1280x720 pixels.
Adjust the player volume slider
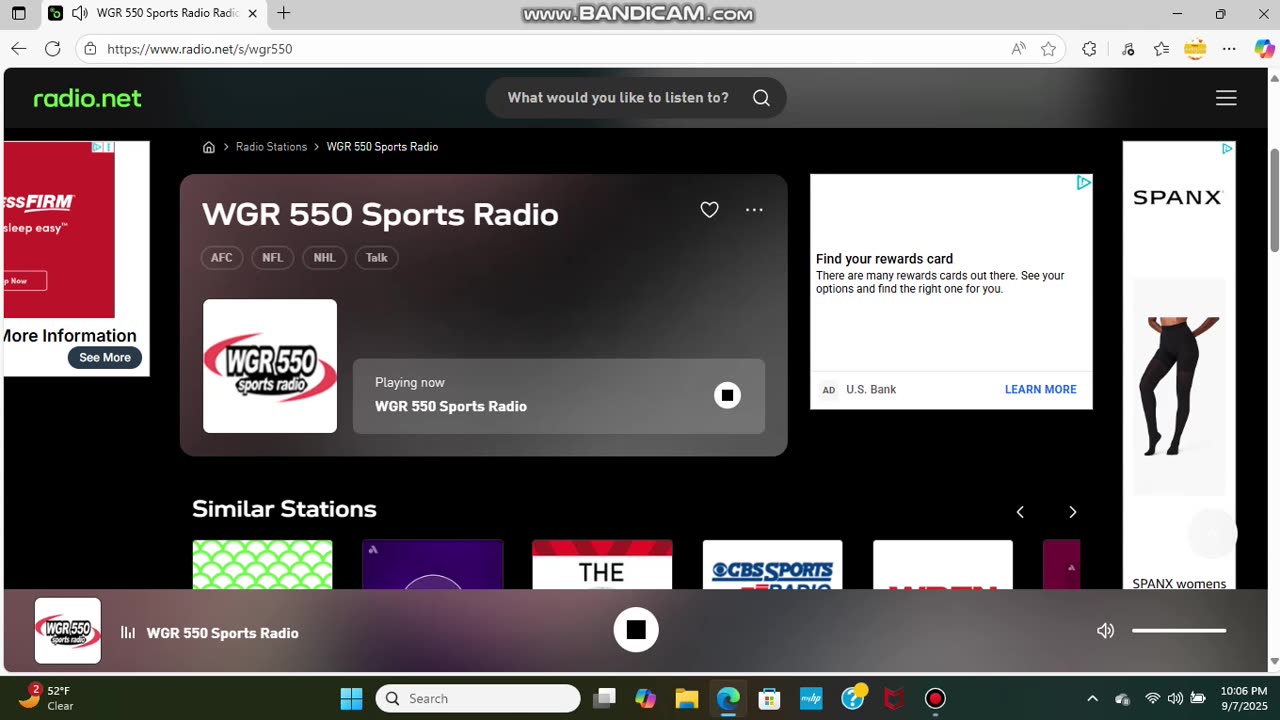pyautogui.click(x=1179, y=631)
